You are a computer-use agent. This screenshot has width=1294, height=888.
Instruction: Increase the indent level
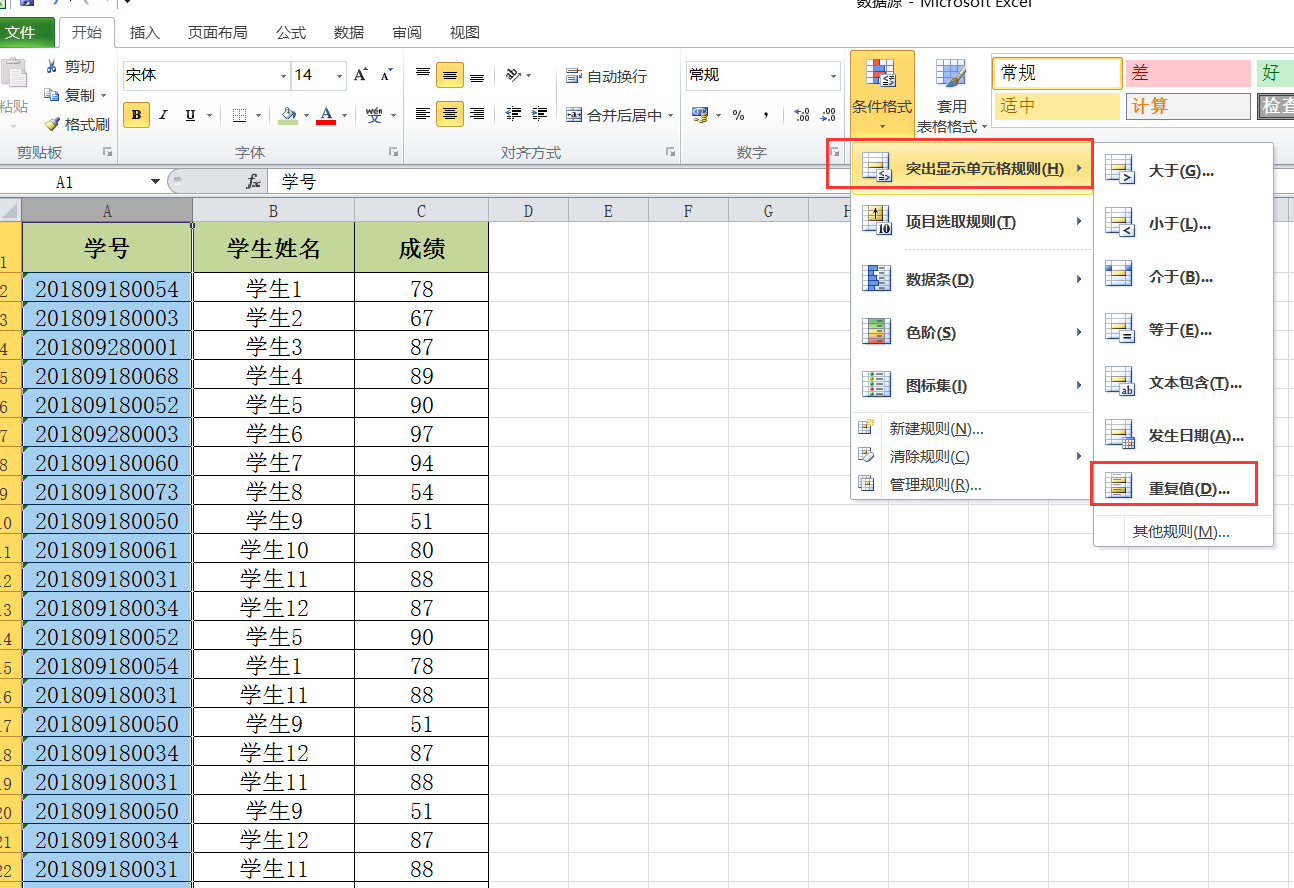click(540, 115)
